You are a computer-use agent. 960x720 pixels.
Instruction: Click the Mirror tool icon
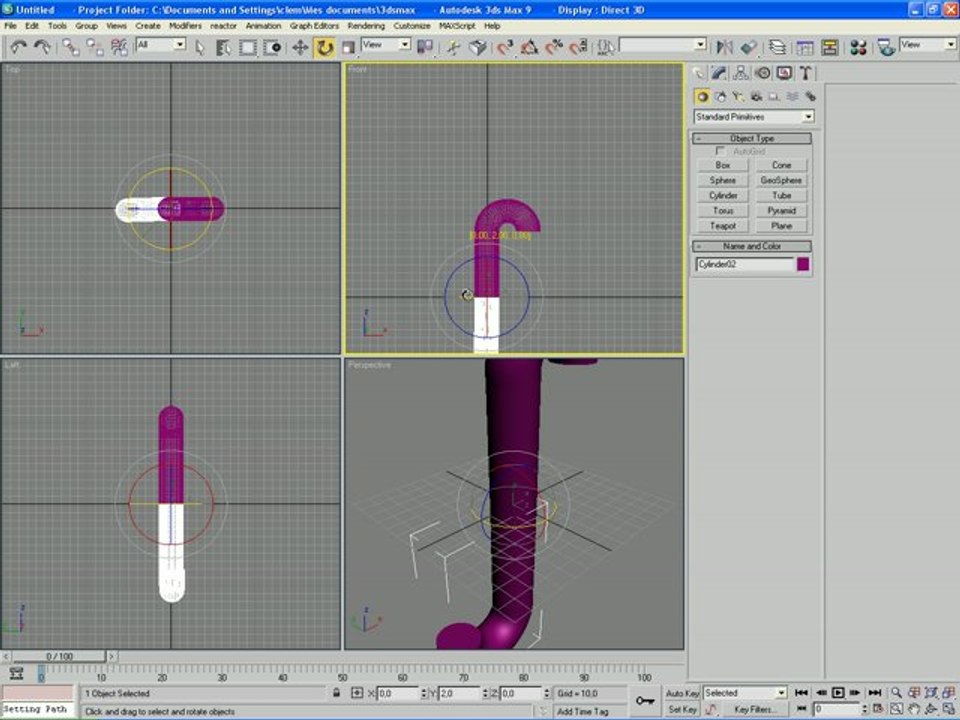[x=724, y=48]
